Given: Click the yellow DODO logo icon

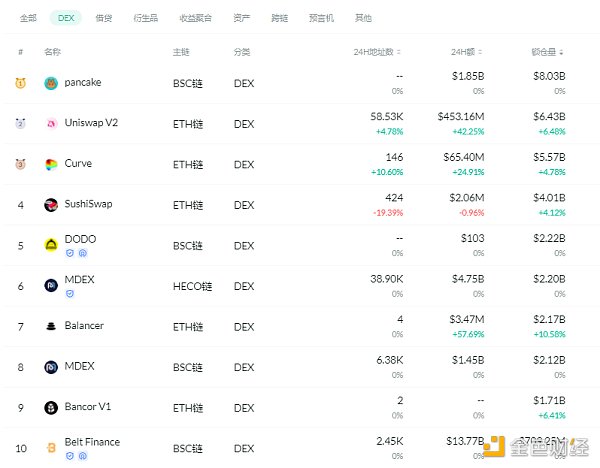Looking at the screenshot, I should (x=51, y=243).
